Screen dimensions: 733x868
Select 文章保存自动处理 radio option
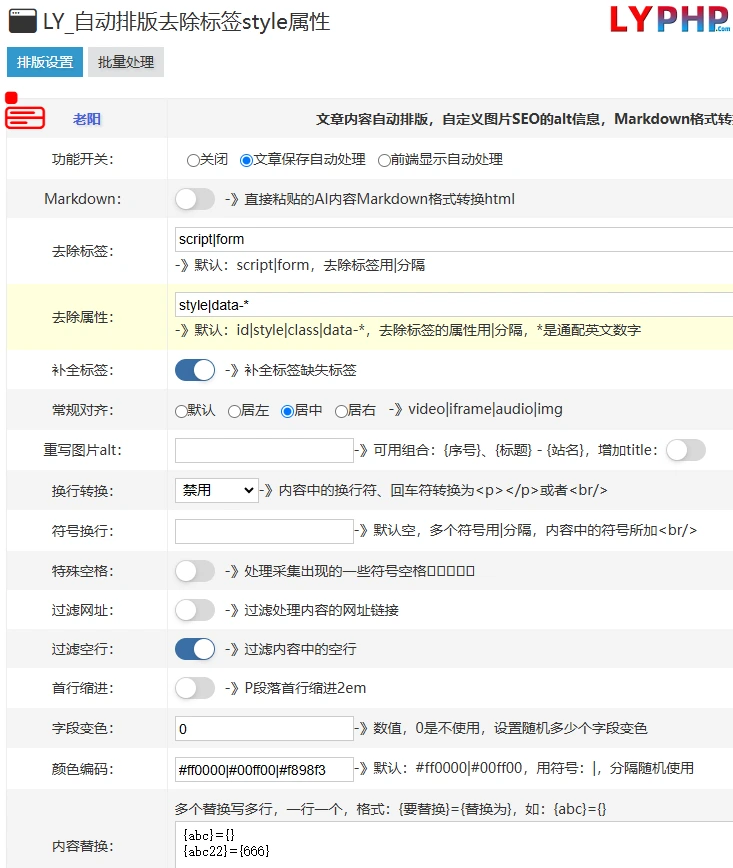[x=246, y=161]
